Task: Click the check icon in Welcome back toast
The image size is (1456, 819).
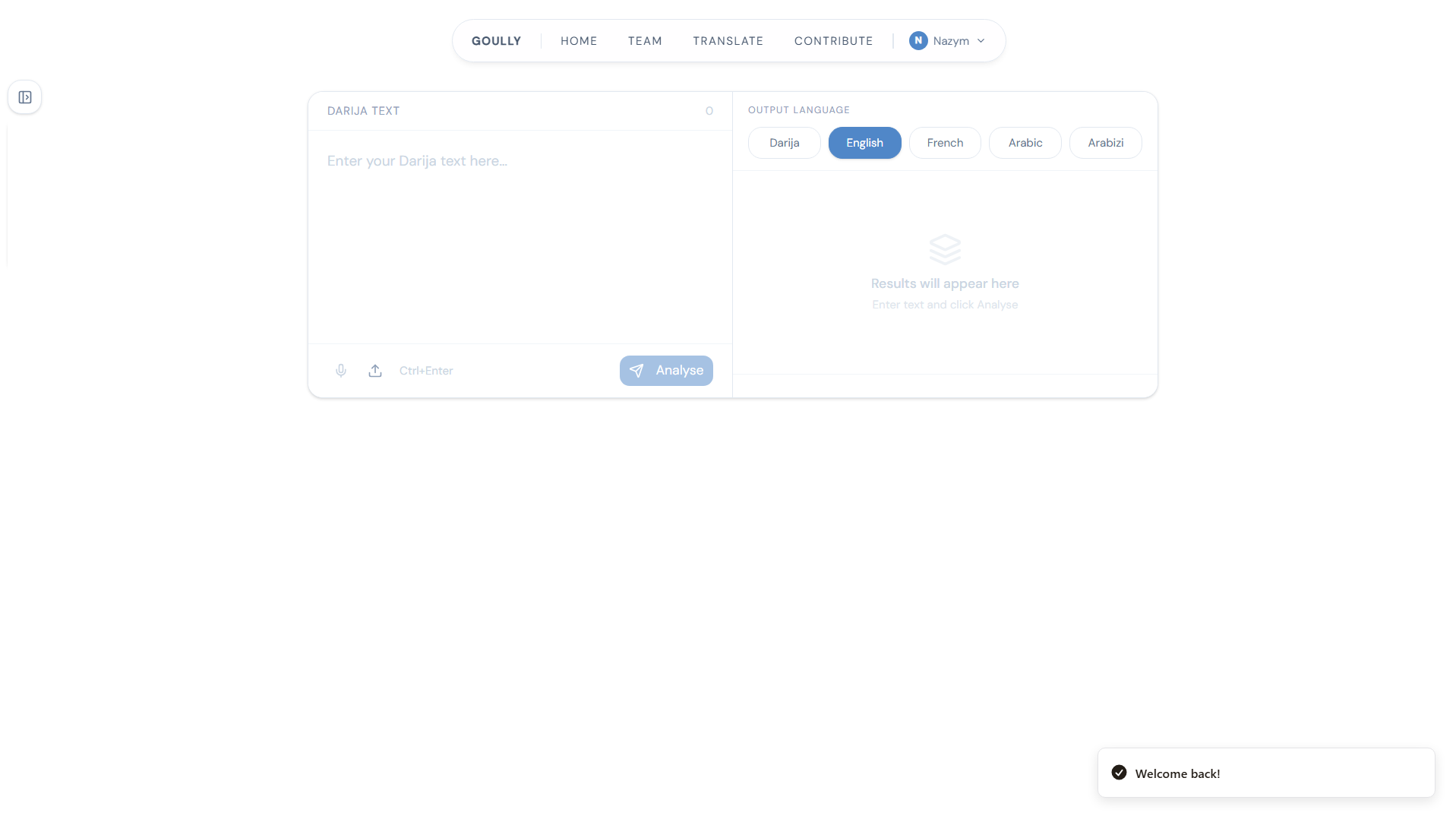Action: click(1119, 773)
